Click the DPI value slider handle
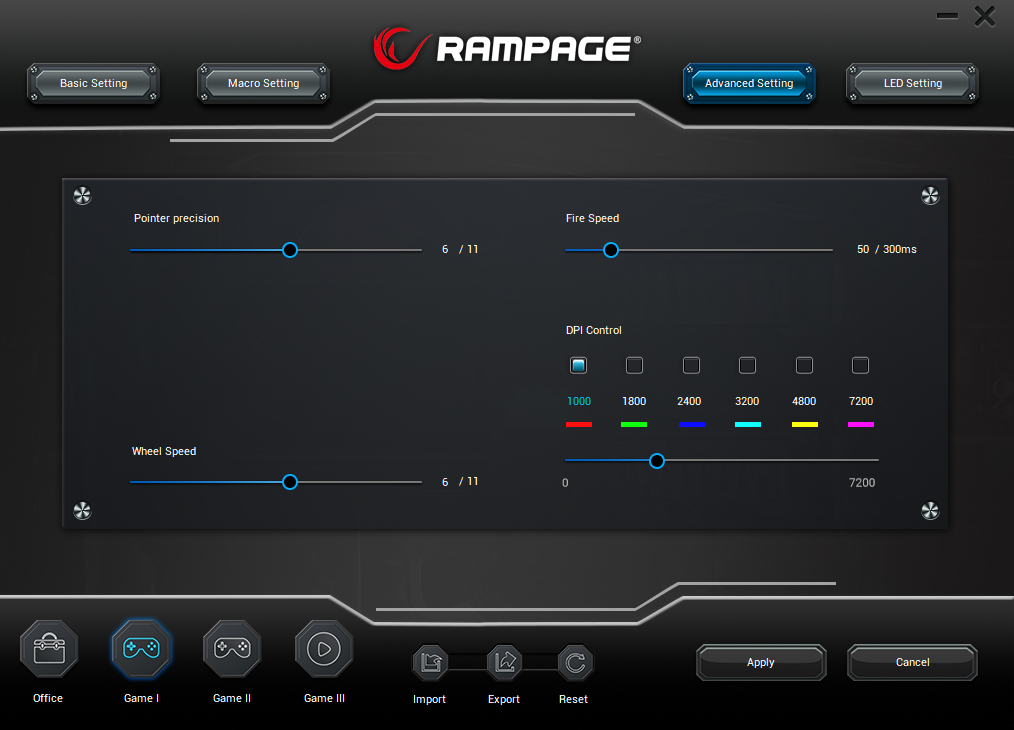1014x730 pixels. pyautogui.click(x=657, y=460)
